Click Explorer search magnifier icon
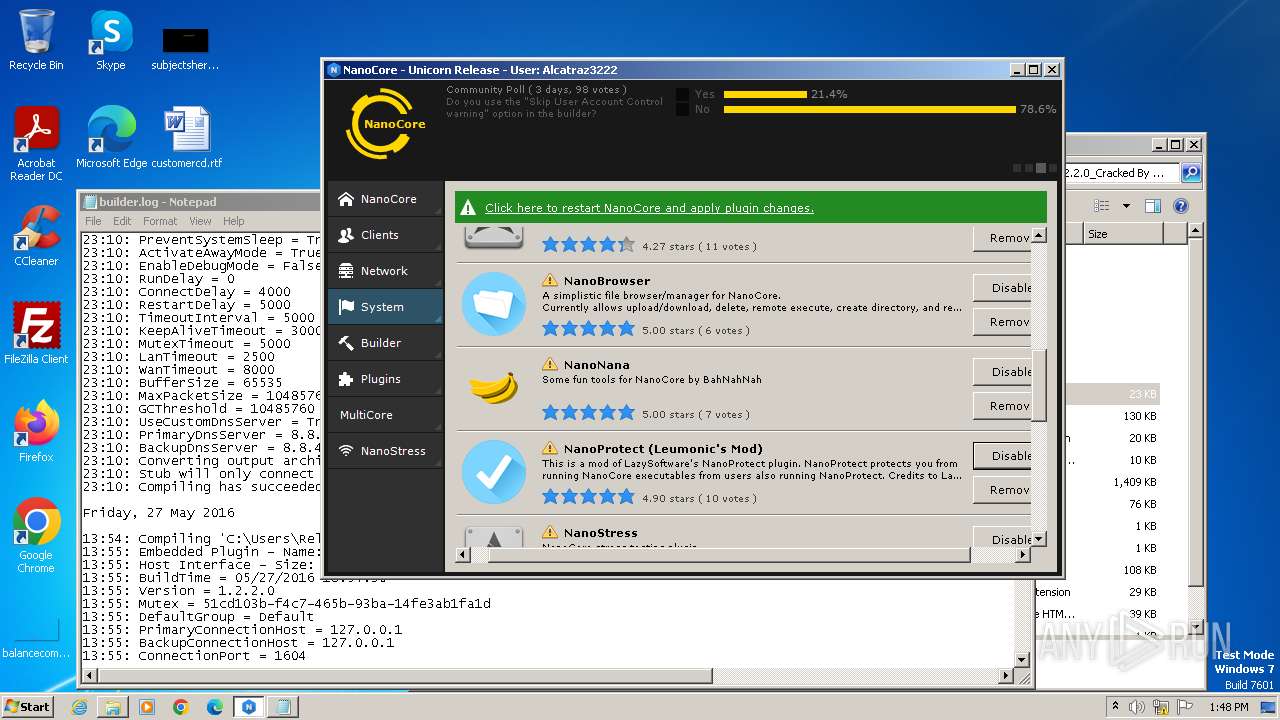Image resolution: width=1280 pixels, height=720 pixels. tap(1191, 173)
